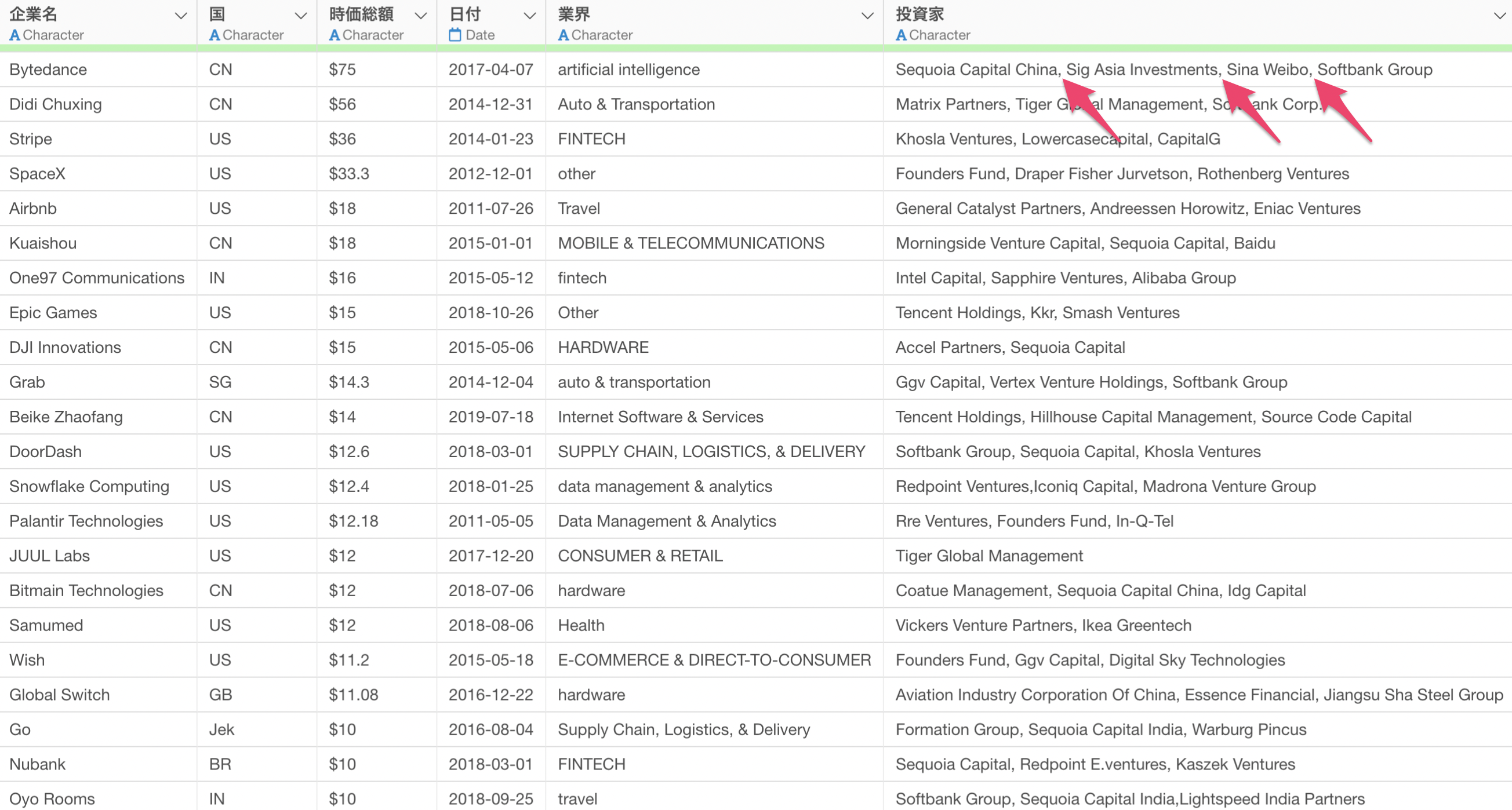Select the Aviation Industry Corporation Of China cell
The image size is (1512, 810).
[x=1197, y=695]
